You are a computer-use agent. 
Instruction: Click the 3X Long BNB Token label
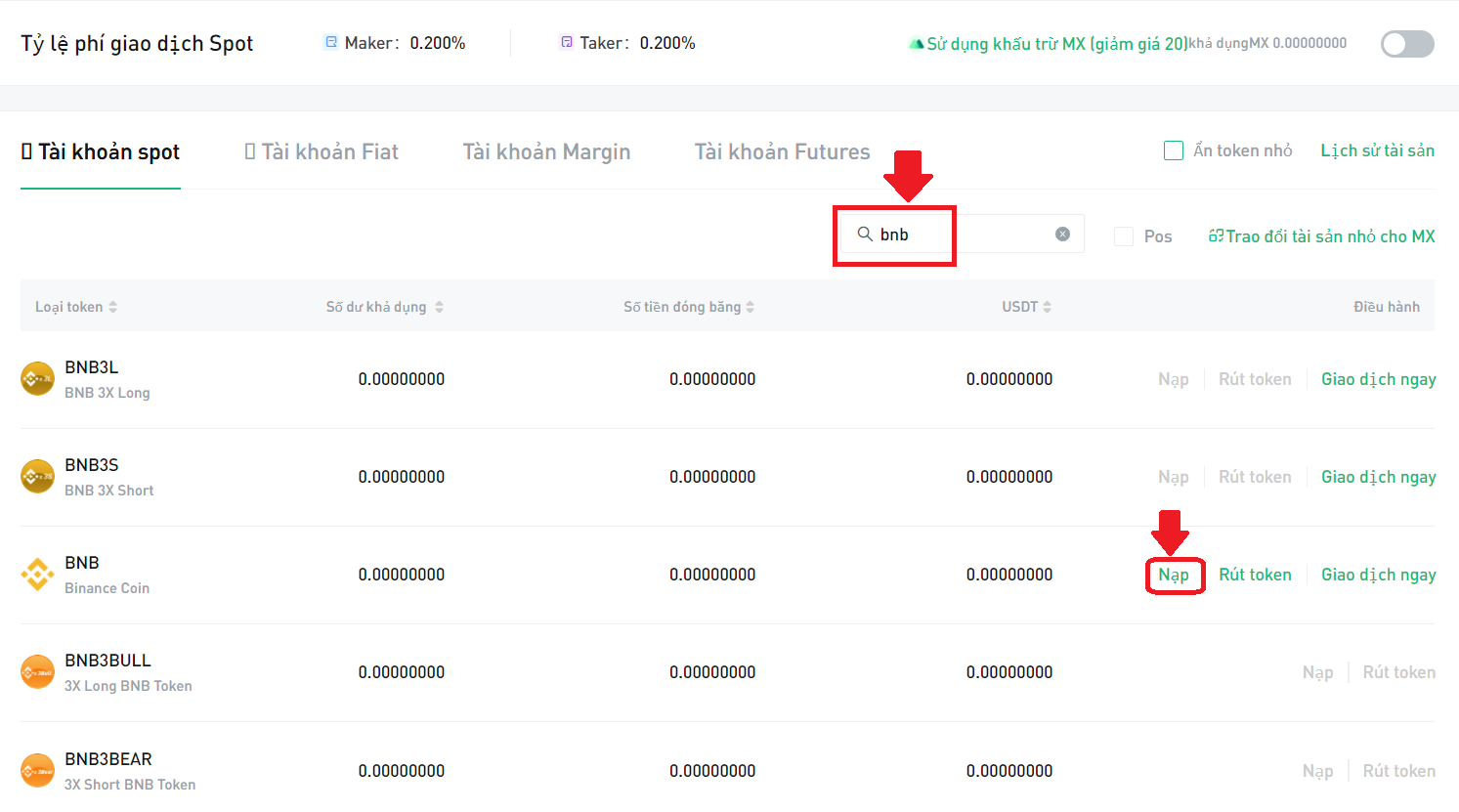(x=128, y=686)
